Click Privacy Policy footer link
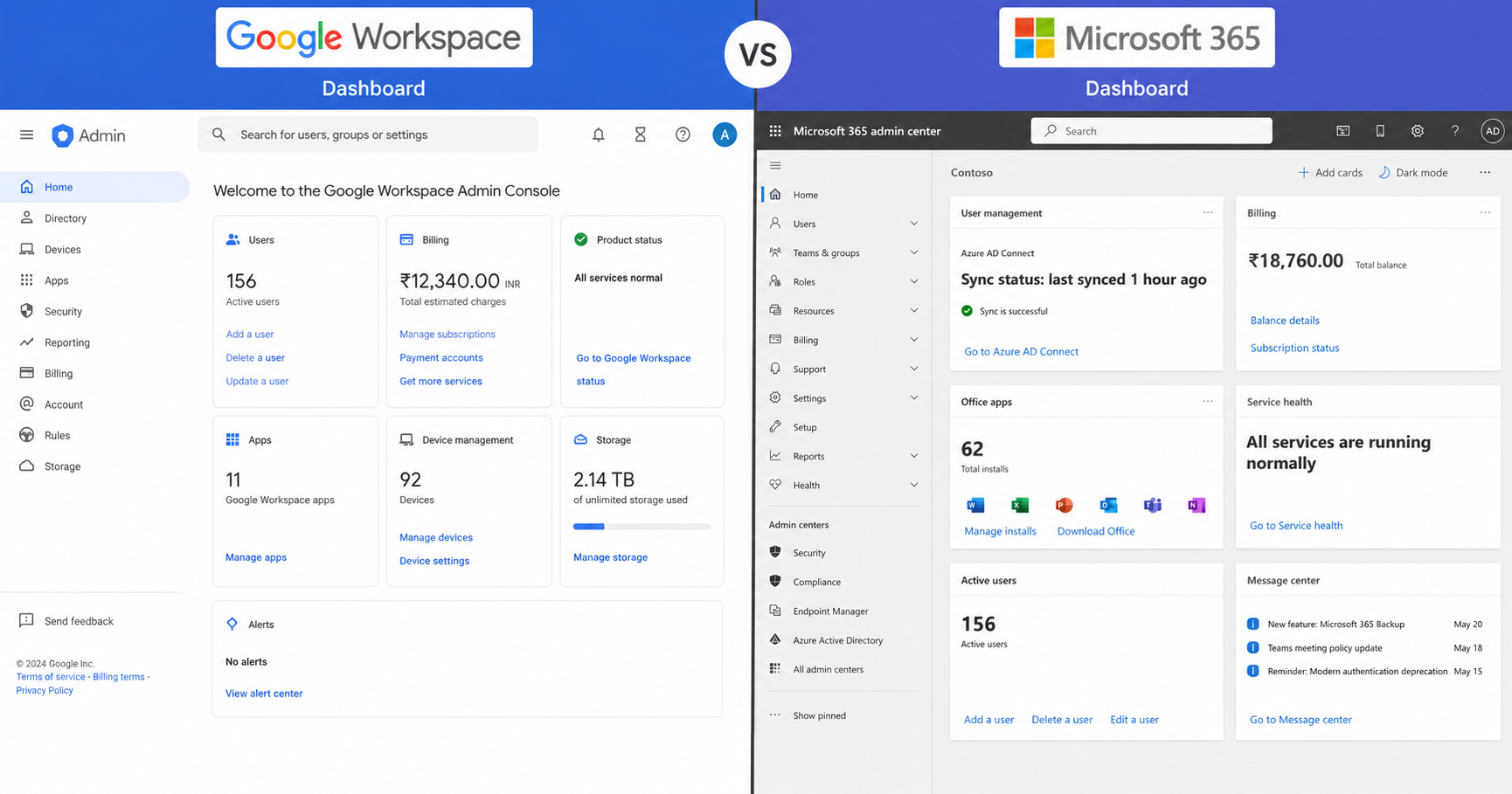 pos(45,691)
